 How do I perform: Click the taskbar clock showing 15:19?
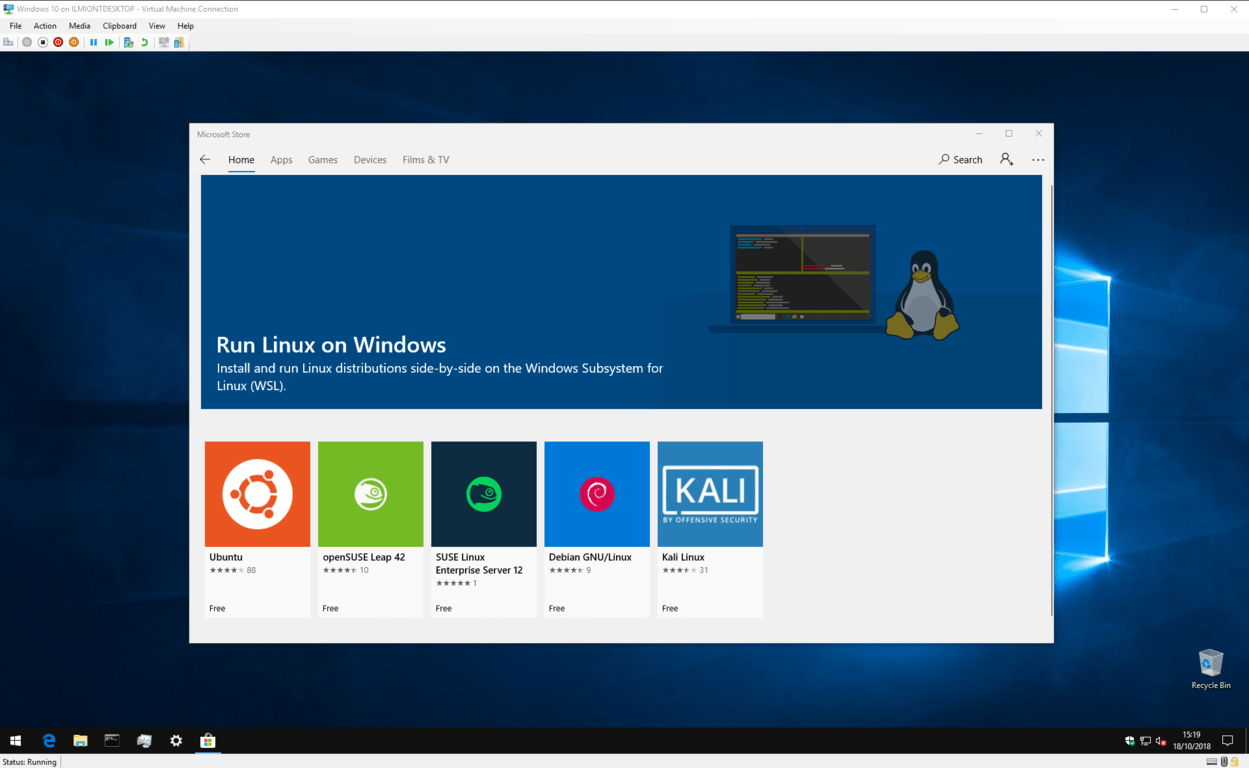1191,741
